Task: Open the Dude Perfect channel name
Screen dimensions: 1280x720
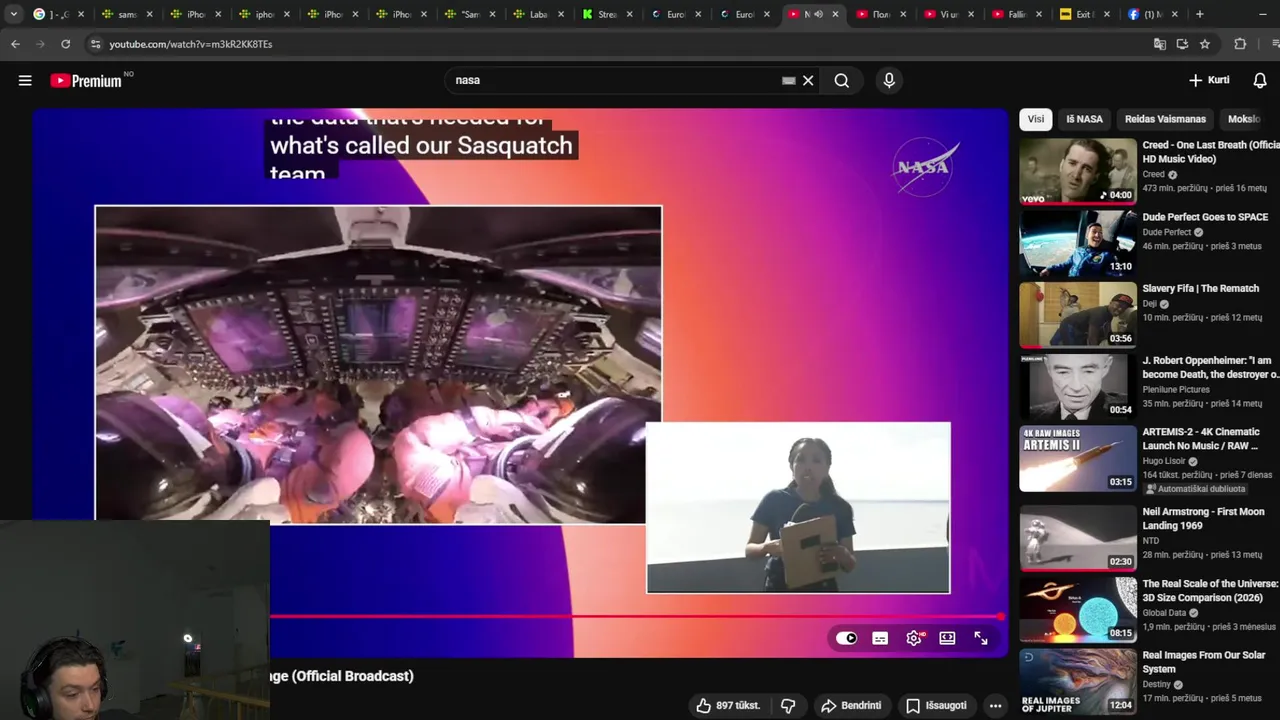Action: (x=1167, y=232)
